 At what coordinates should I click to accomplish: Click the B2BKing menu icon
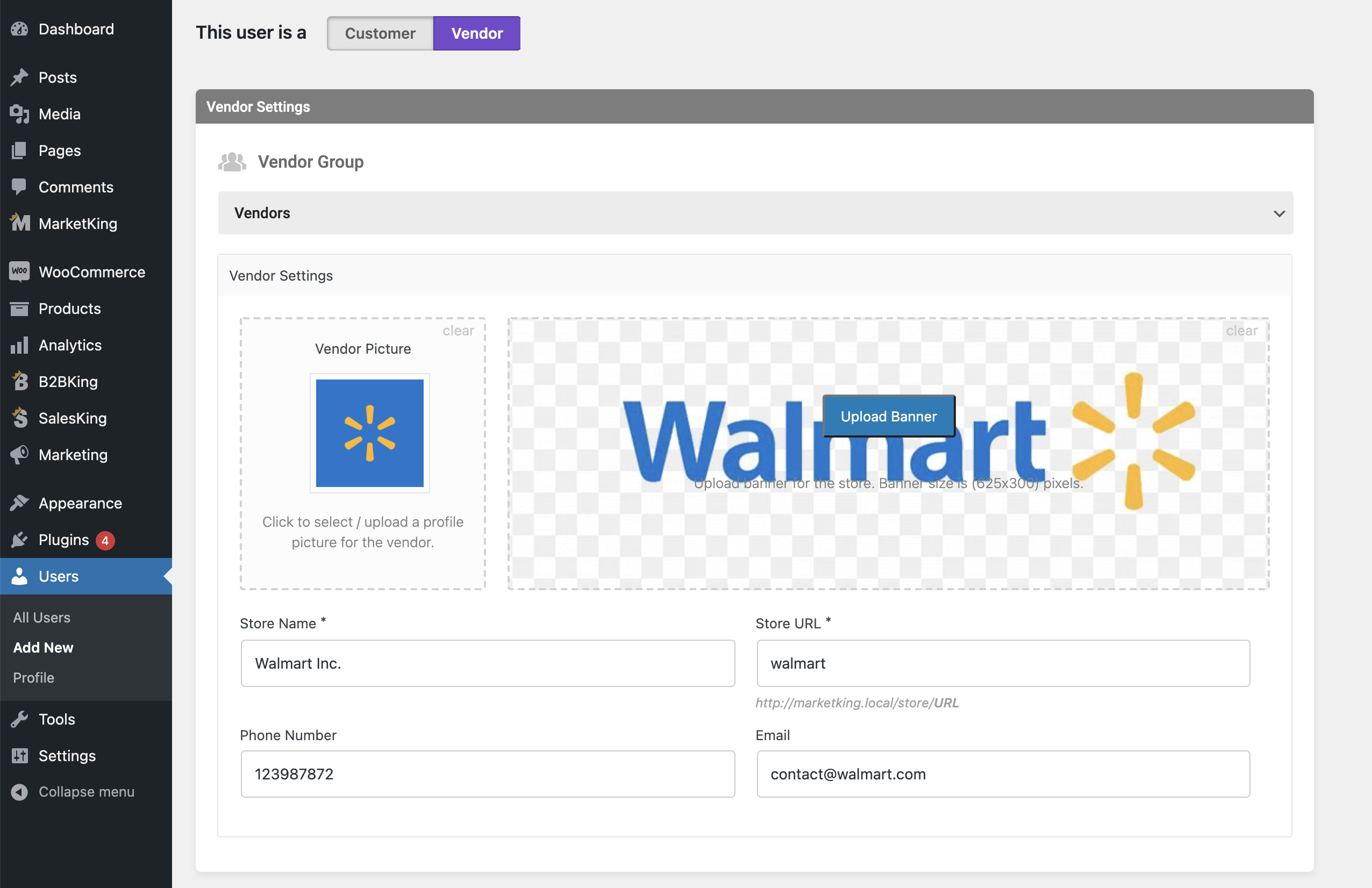(x=19, y=382)
